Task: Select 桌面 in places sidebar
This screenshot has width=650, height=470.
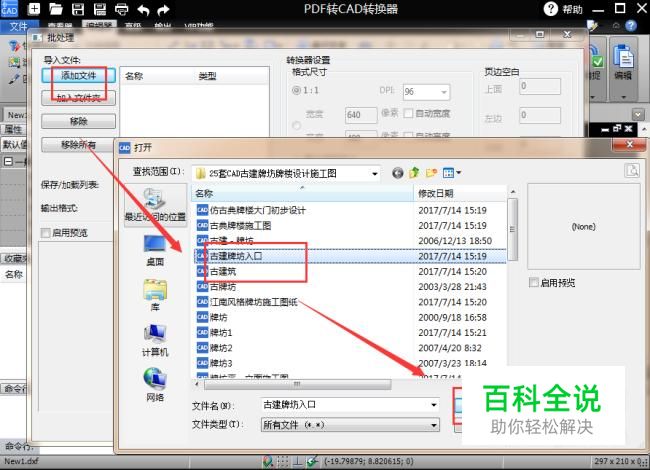Action: [155, 250]
